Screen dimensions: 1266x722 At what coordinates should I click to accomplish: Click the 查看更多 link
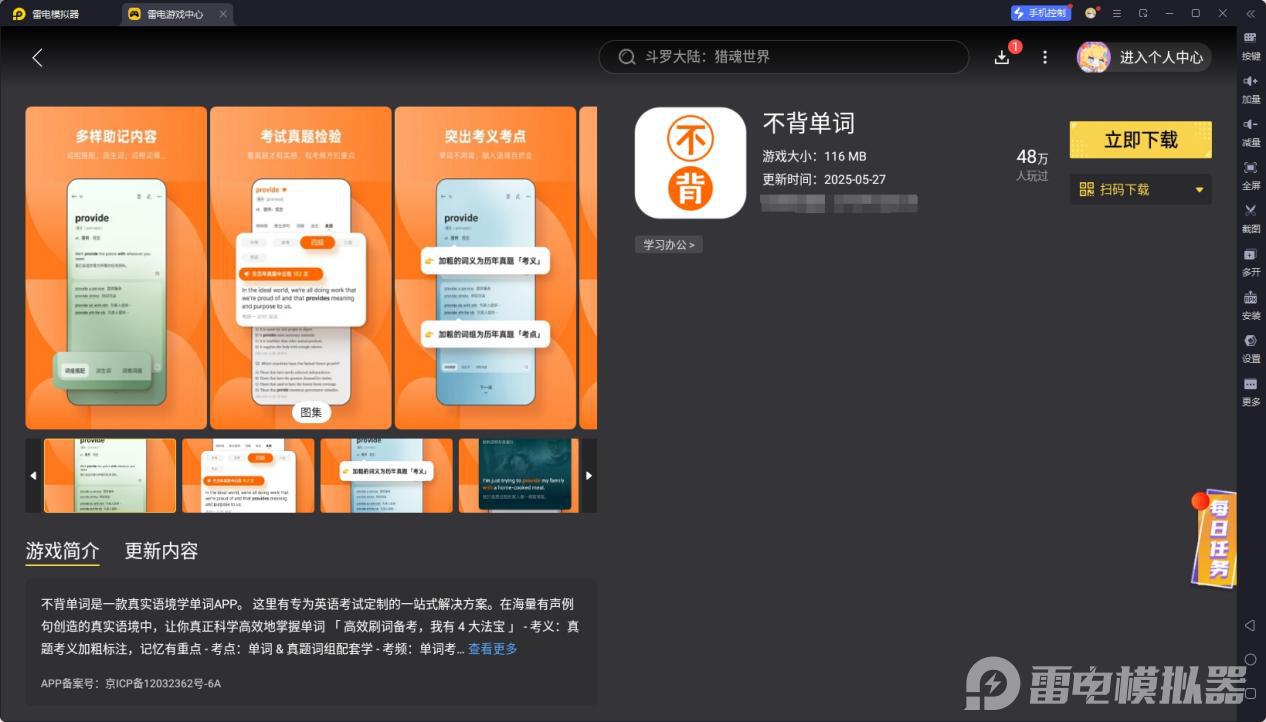pyautogui.click(x=493, y=649)
